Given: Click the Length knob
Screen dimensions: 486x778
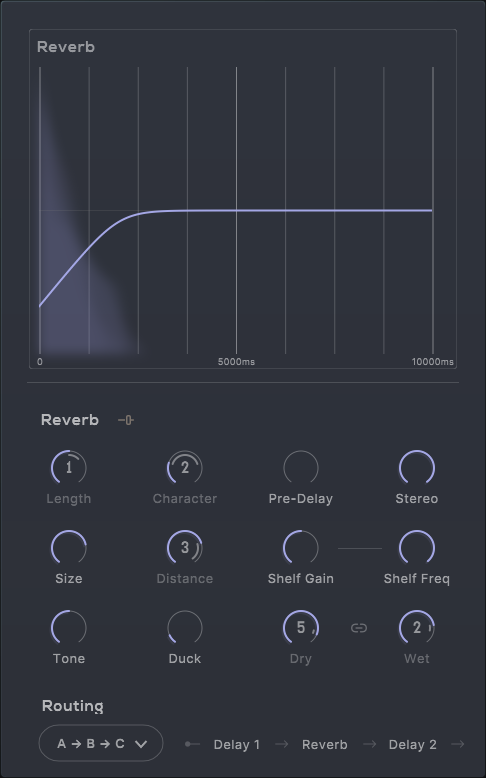Looking at the screenshot, I should click(x=69, y=467).
